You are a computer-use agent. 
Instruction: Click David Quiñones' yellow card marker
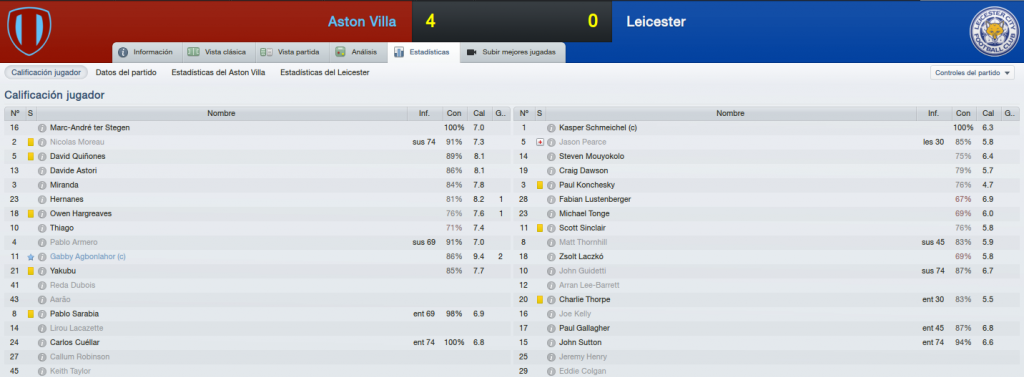[30, 157]
